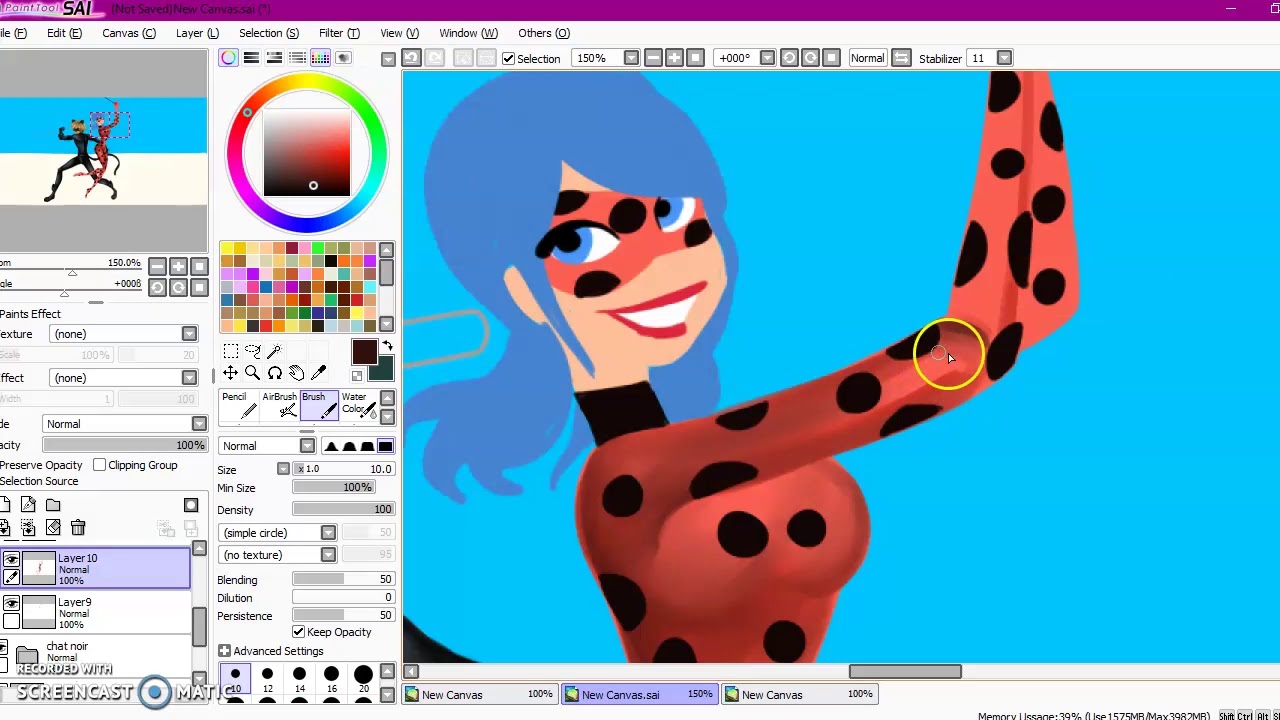Toggle the Selection checkbox
This screenshot has height=720, width=1280.
(508, 59)
